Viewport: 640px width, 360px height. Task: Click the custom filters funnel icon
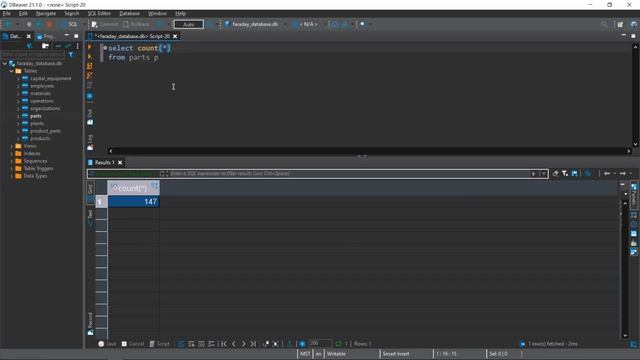pos(565,173)
